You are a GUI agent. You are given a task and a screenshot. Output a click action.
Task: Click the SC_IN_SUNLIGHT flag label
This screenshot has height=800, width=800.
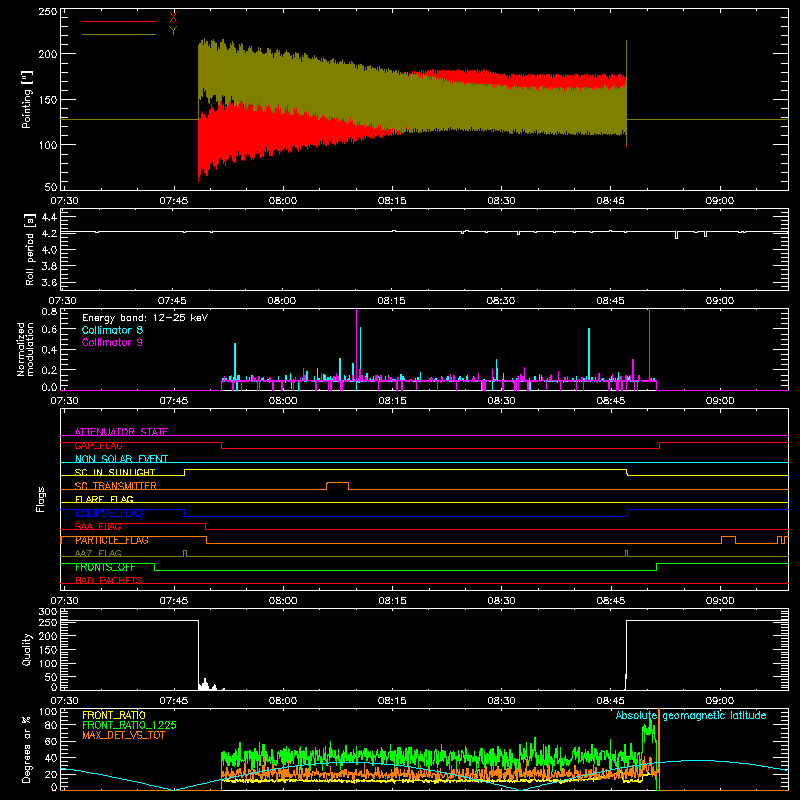[115, 472]
